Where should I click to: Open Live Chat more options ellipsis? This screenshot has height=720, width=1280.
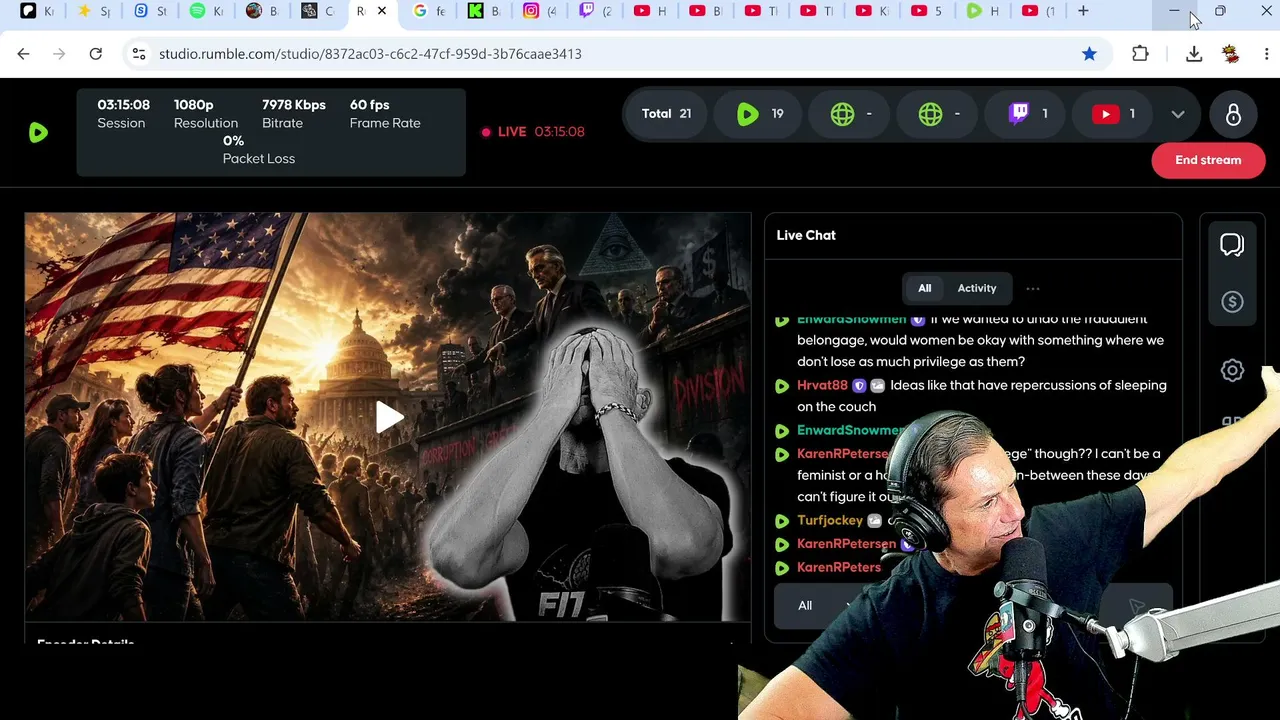(x=1033, y=288)
